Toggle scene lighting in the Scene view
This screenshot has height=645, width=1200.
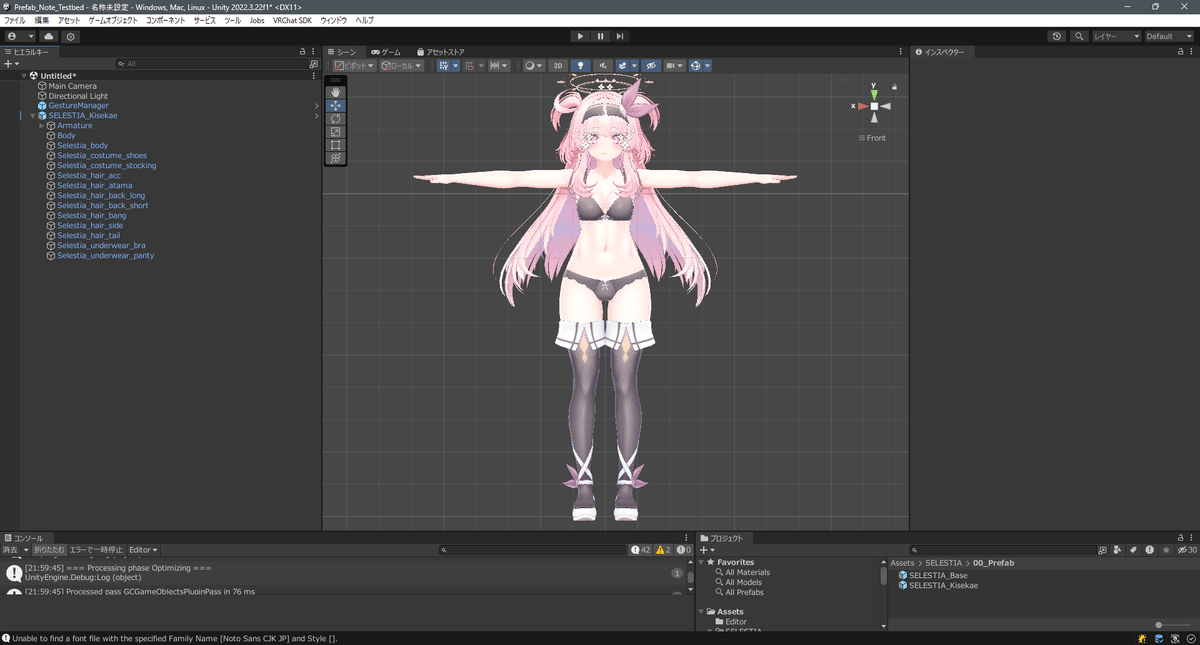580,65
